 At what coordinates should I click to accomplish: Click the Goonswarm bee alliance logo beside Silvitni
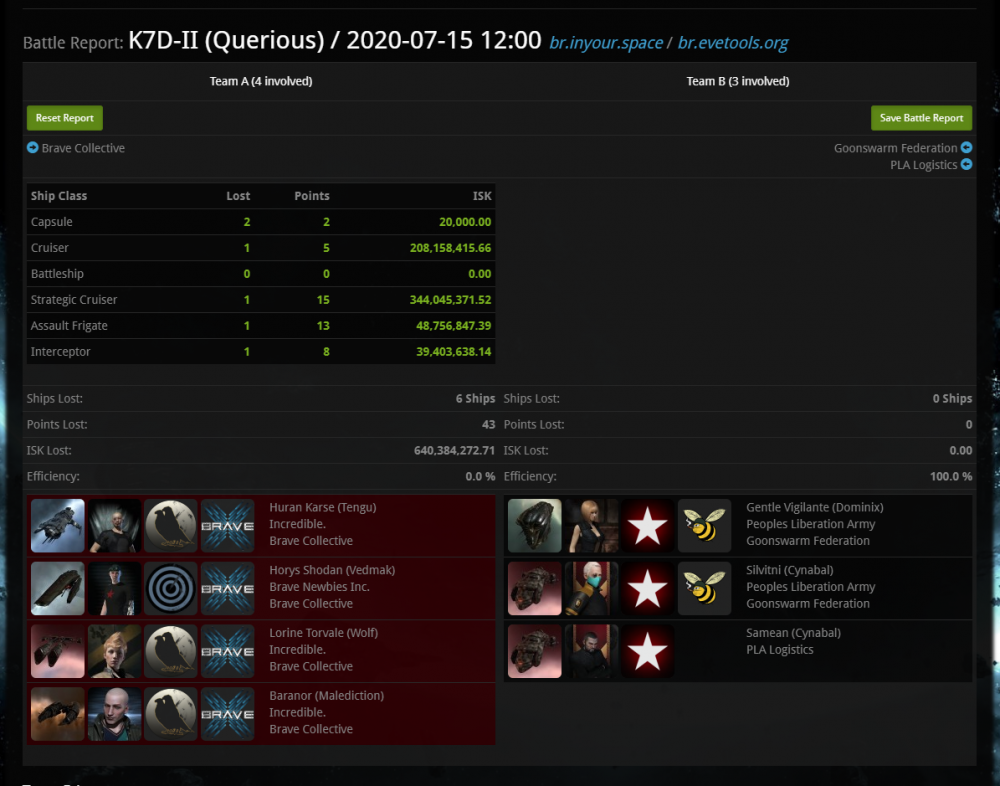click(x=704, y=588)
